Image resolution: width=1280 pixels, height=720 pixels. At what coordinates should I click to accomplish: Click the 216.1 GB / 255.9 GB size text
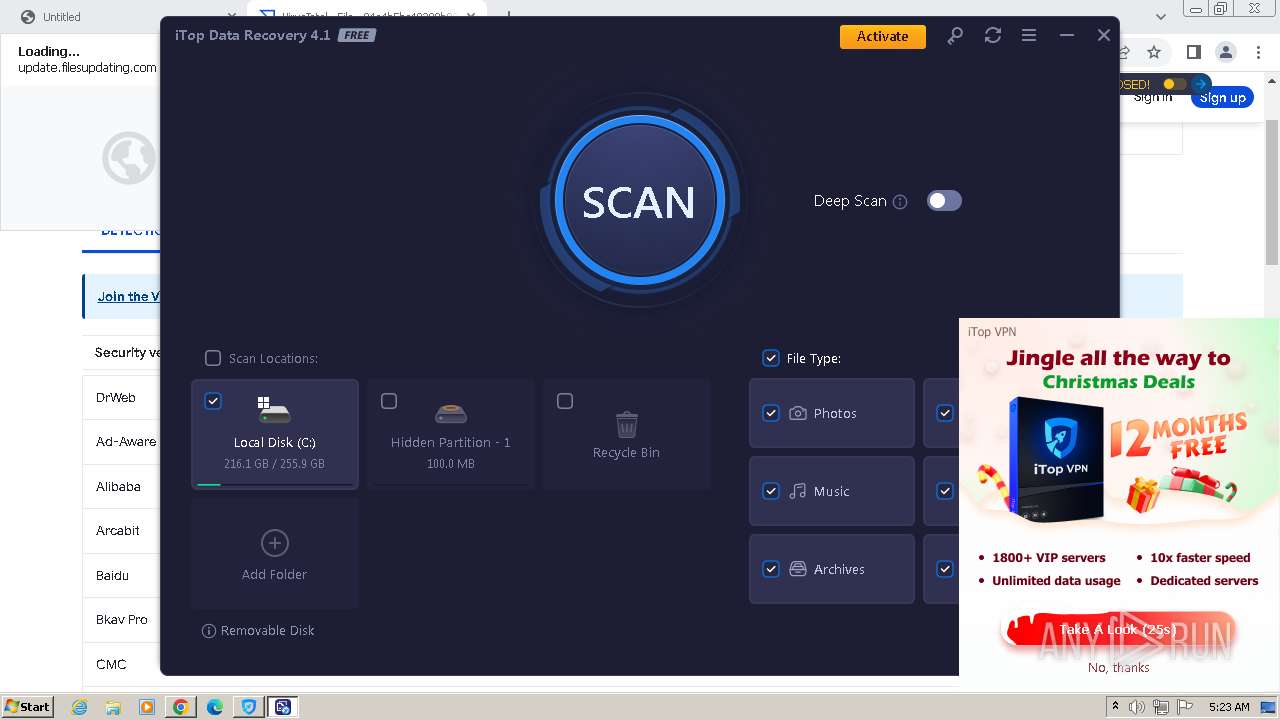pyautogui.click(x=274, y=464)
